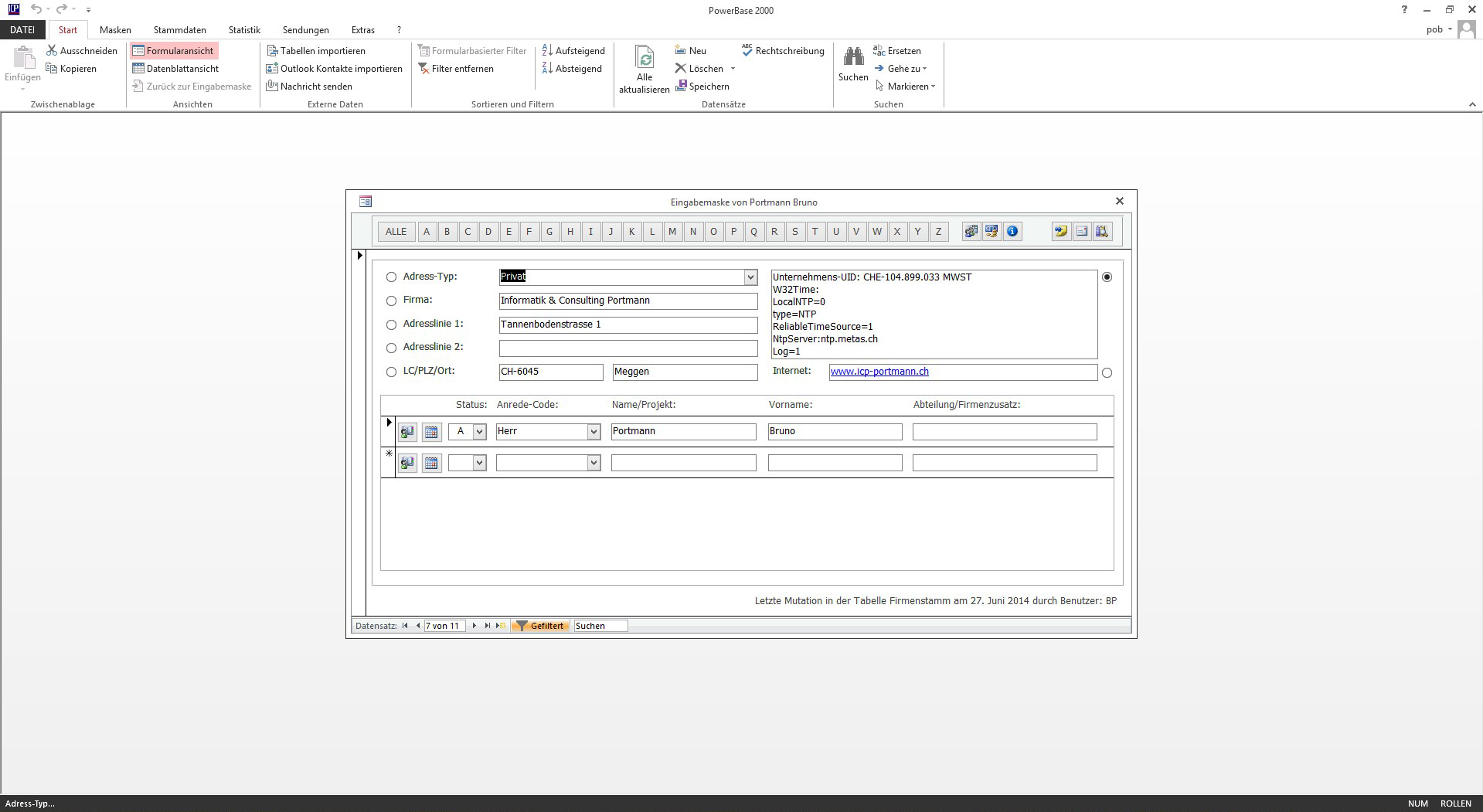This screenshot has height=812, width=1483.
Task: Remove filter with Filter entfernen
Action: (456, 69)
